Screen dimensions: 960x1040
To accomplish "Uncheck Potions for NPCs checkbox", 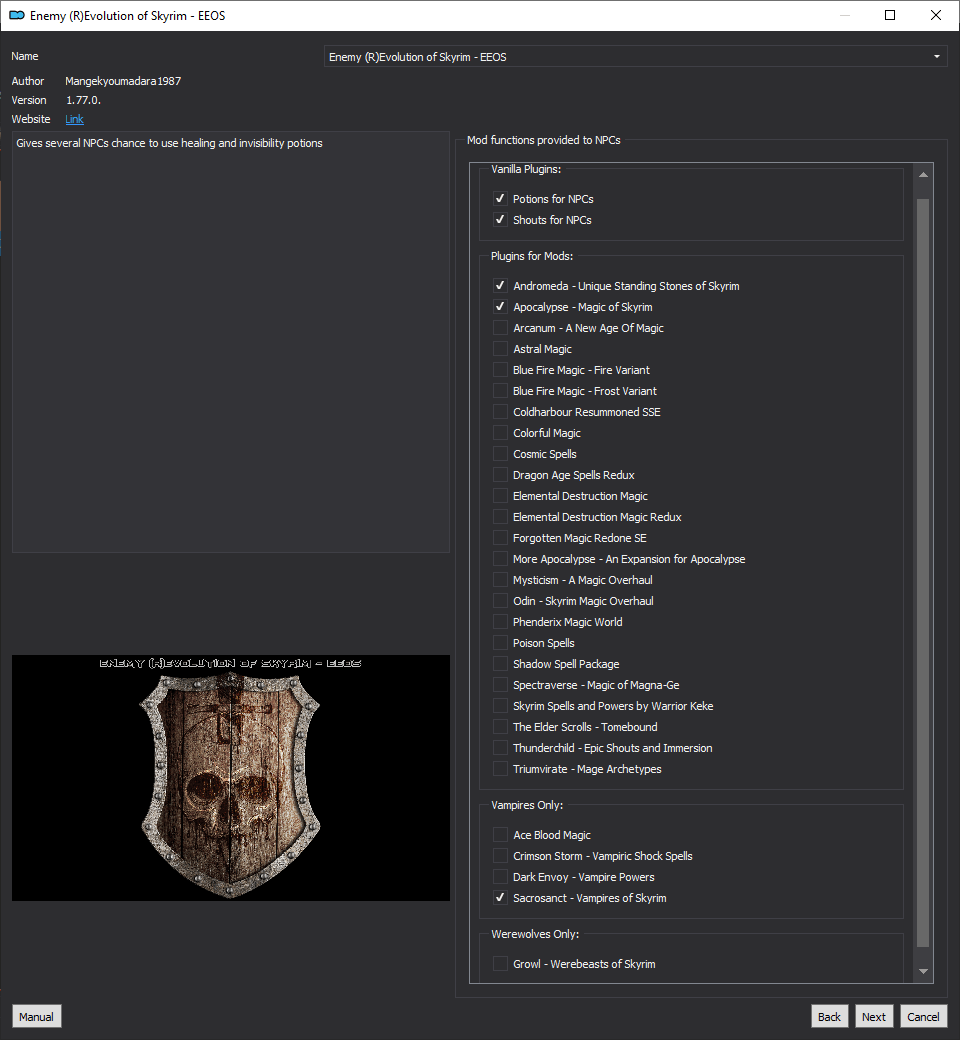I will [x=500, y=198].
